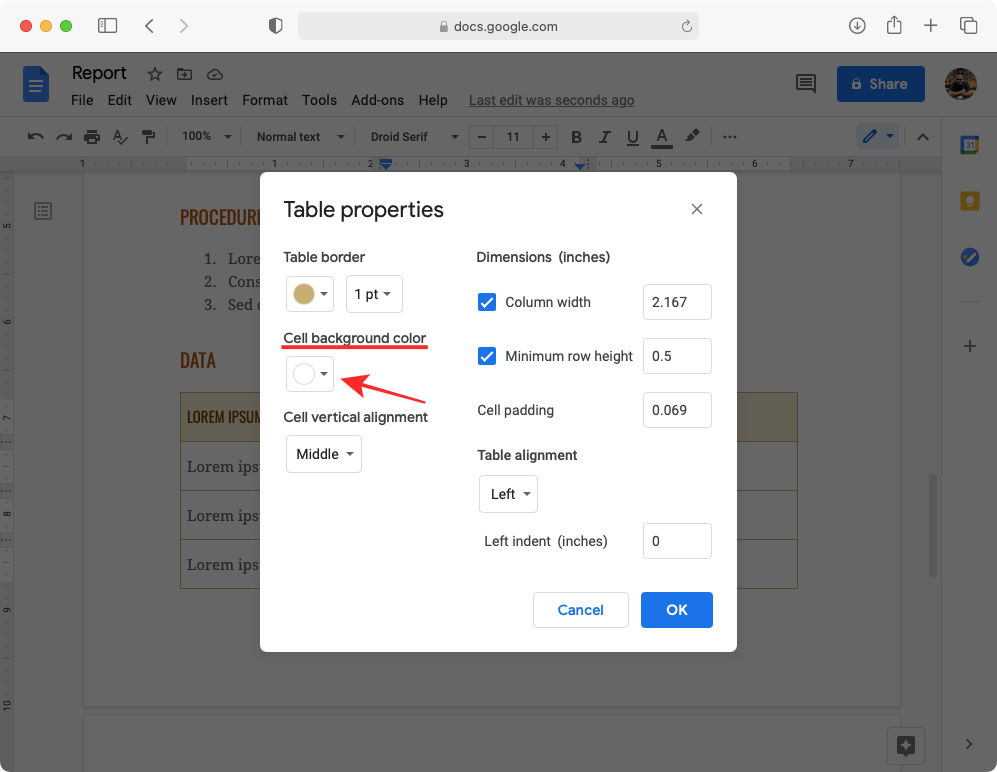Change Table alignment using the Left dropdown
The image size is (997, 772).
pos(508,494)
